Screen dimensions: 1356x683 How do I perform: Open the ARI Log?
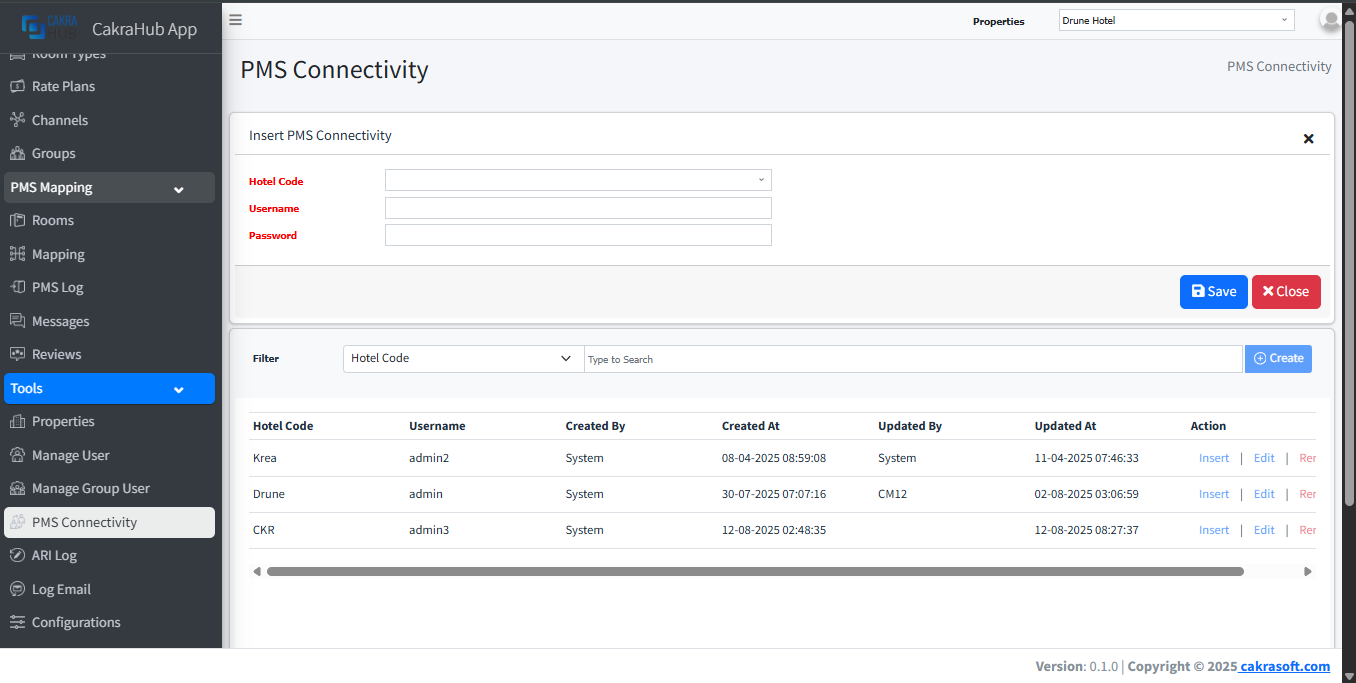(55, 555)
